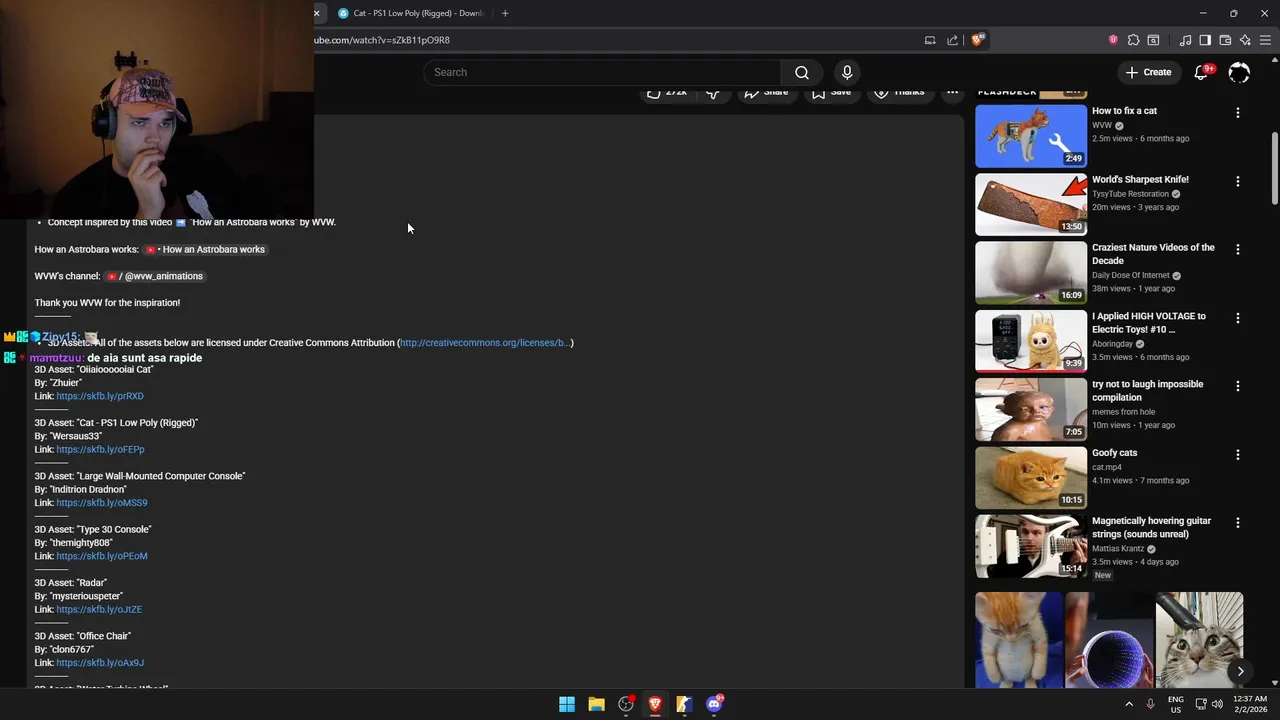Viewport: 1280px width, 720px height.
Task: Open the browser hamburger main menu
Action: tap(1265, 40)
